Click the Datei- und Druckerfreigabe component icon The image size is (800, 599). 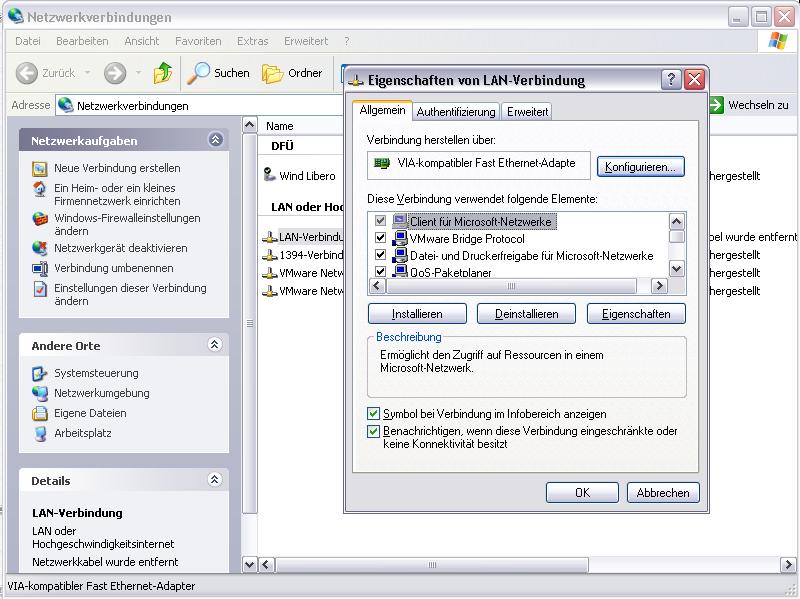[400, 255]
